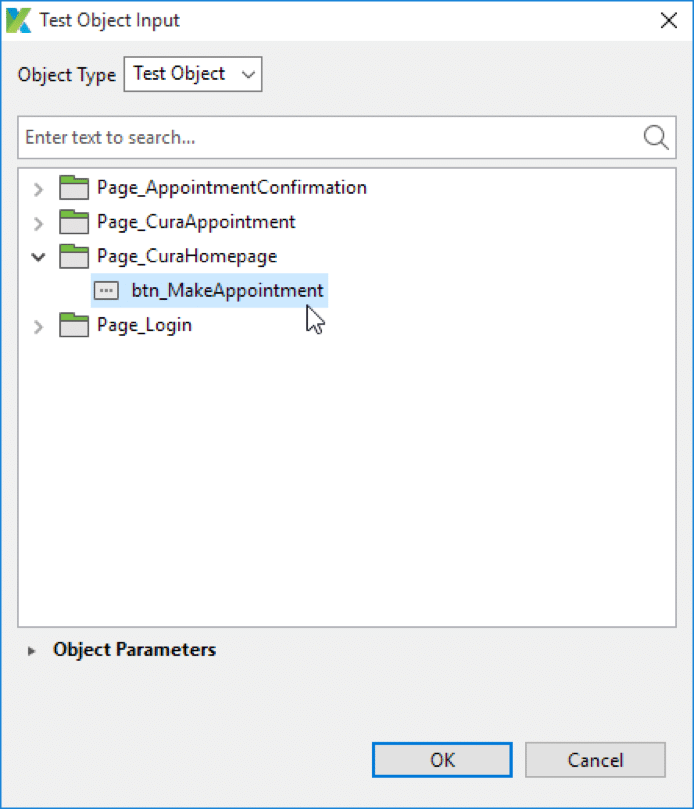
Task: Click the search magnifier icon
Action: click(654, 137)
